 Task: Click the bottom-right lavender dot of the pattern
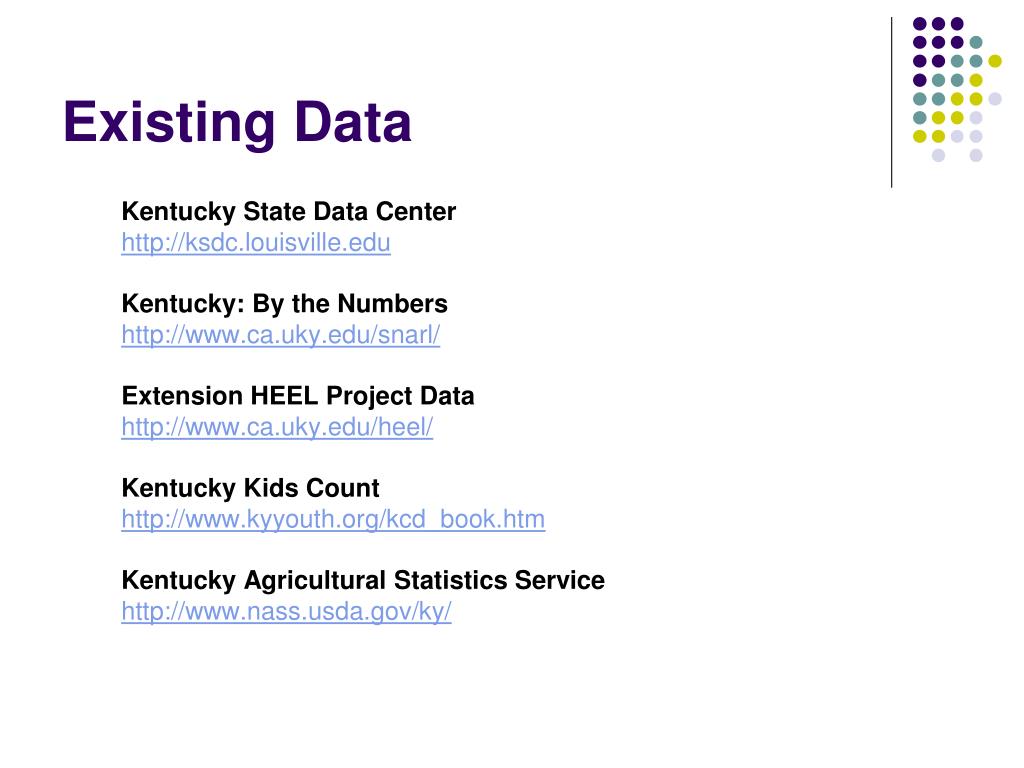[976, 155]
